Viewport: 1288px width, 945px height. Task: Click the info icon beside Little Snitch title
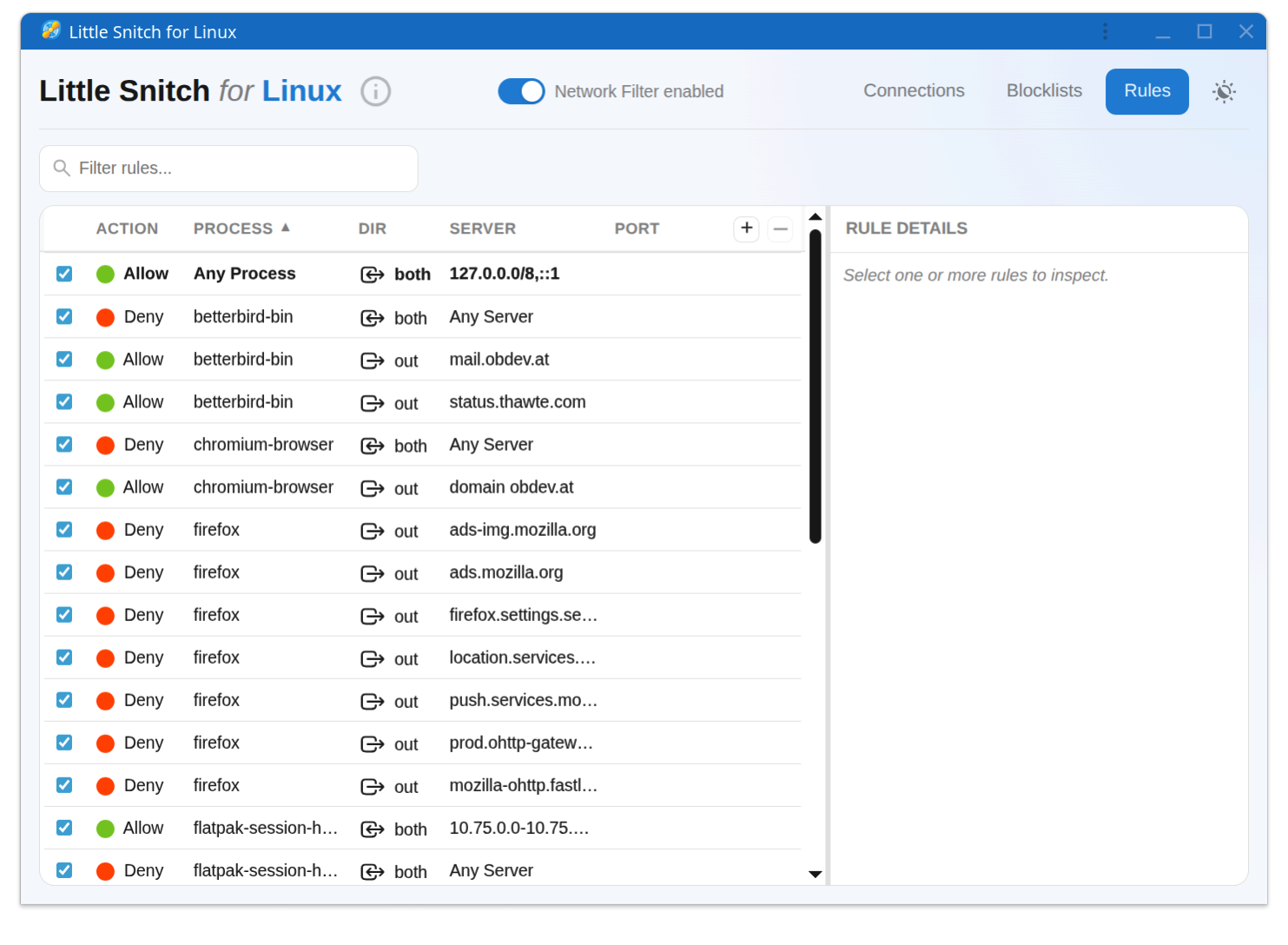click(375, 91)
